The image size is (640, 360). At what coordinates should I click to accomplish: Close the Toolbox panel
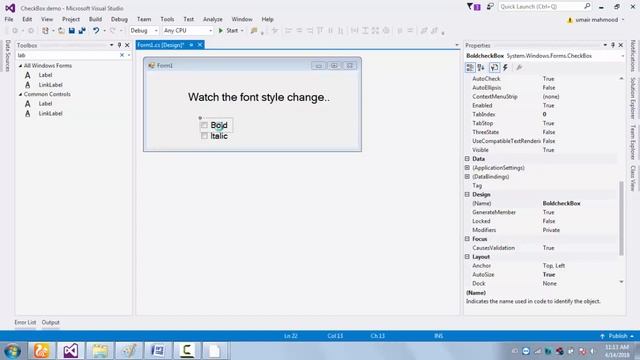(x=127, y=45)
